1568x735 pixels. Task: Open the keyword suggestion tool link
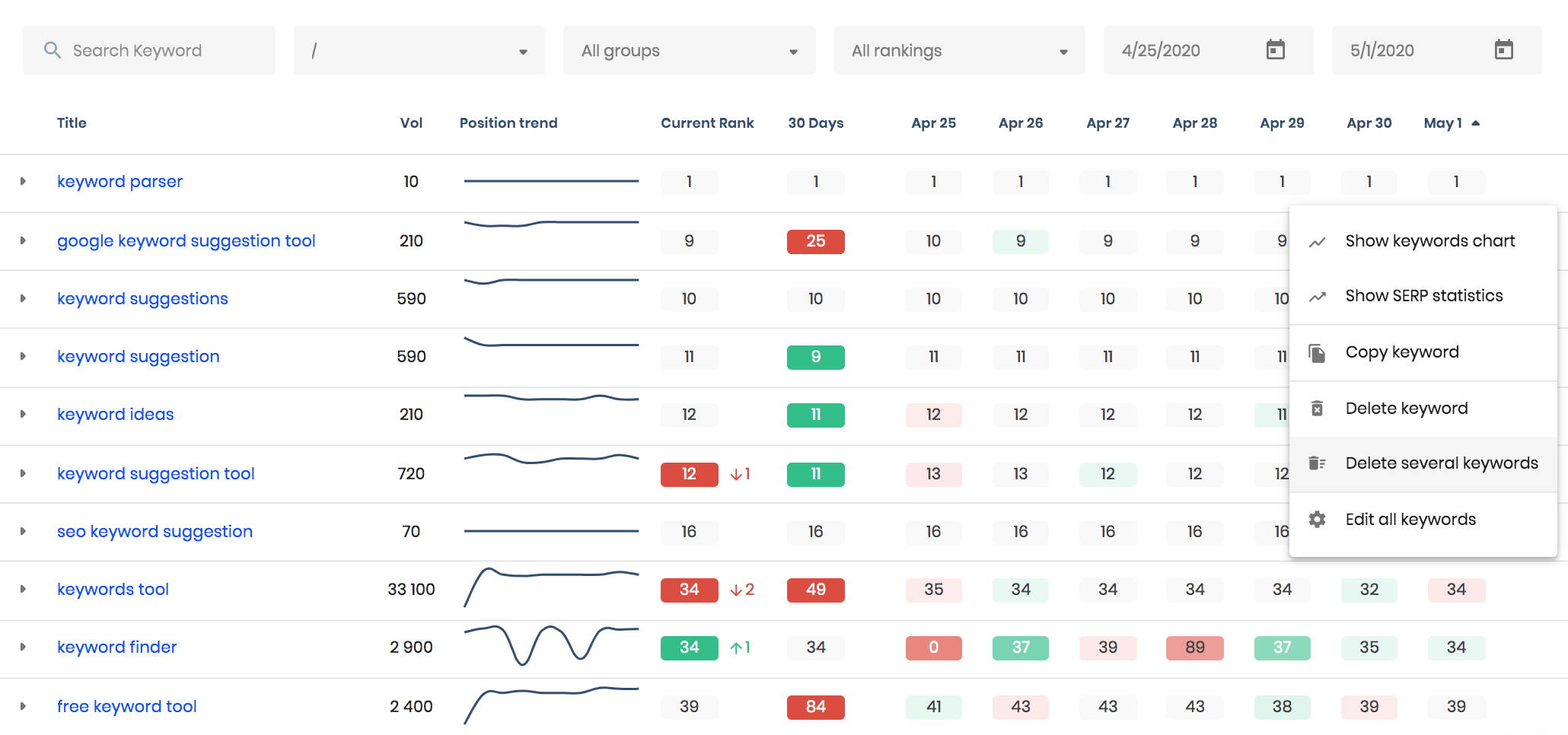pyautogui.click(x=155, y=474)
